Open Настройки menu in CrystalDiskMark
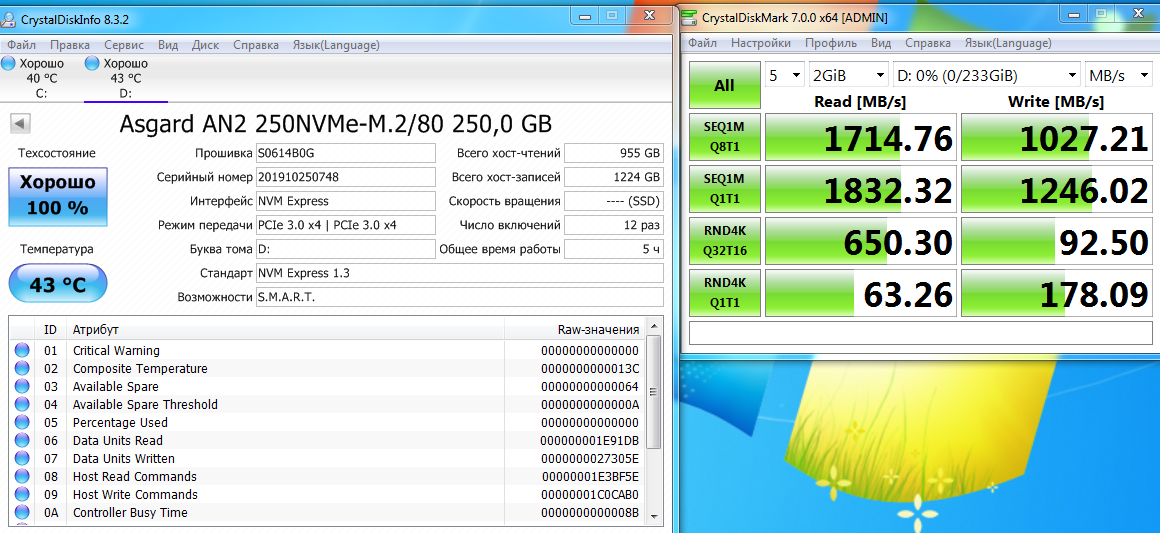 point(761,43)
